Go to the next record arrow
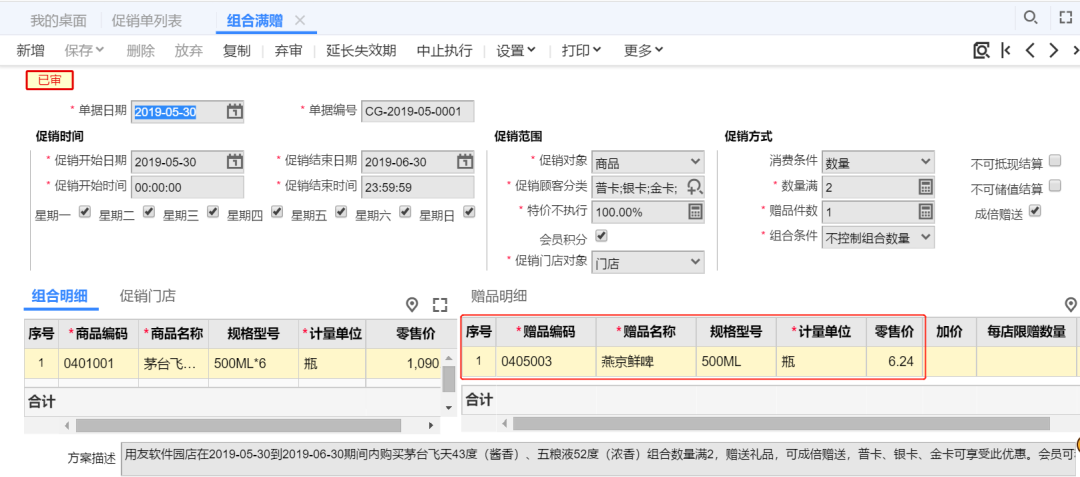Image resolution: width=1080 pixels, height=477 pixels. pyautogui.click(x=1053, y=50)
